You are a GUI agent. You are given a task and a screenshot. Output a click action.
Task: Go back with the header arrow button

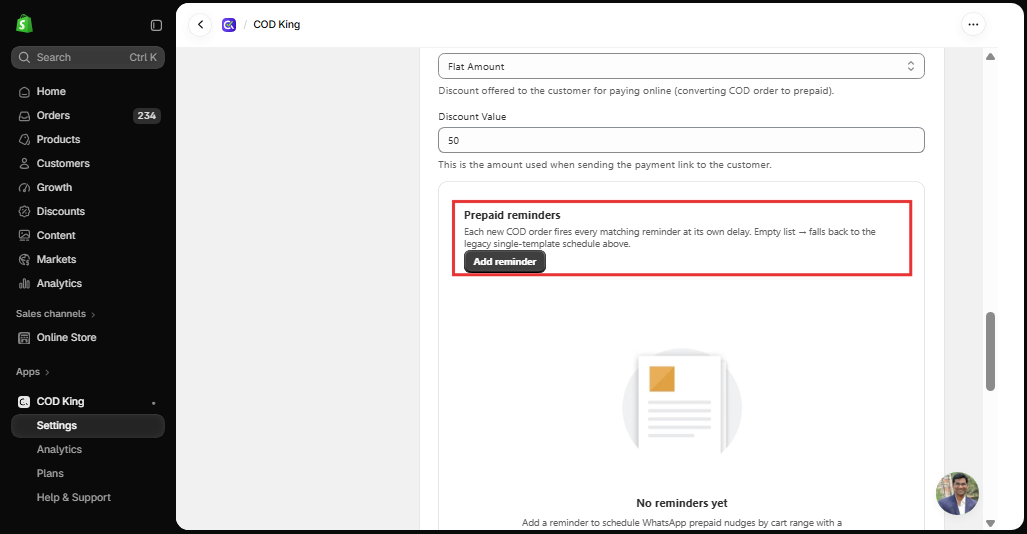coord(200,25)
